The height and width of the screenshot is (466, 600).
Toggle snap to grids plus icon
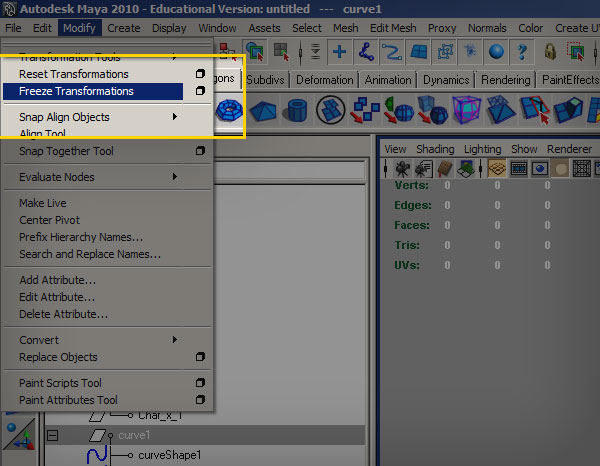coord(339,52)
